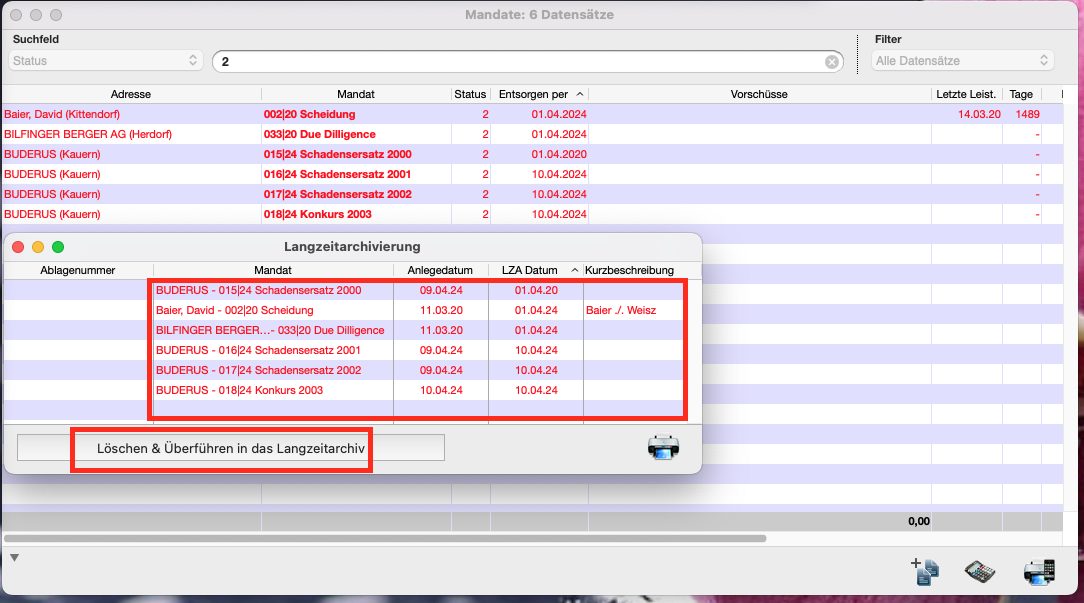This screenshot has width=1084, height=603.
Task: Click Löschen & Überführen in das Langzeitarchiv button
Action: (x=230, y=448)
